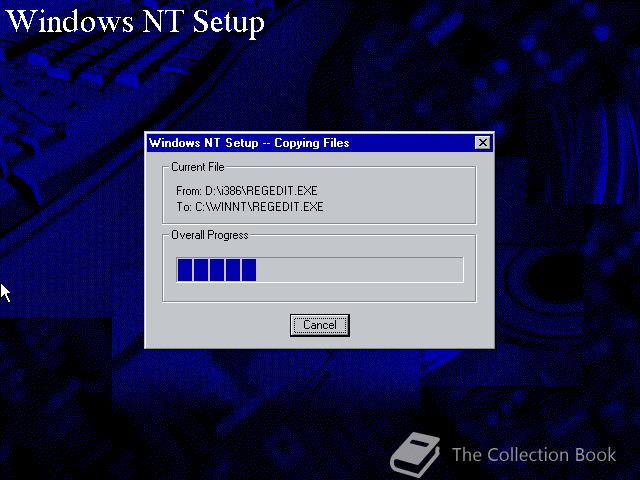The image size is (640, 480).
Task: Click the 'Overall Progress' group label
Action: click(x=209, y=235)
